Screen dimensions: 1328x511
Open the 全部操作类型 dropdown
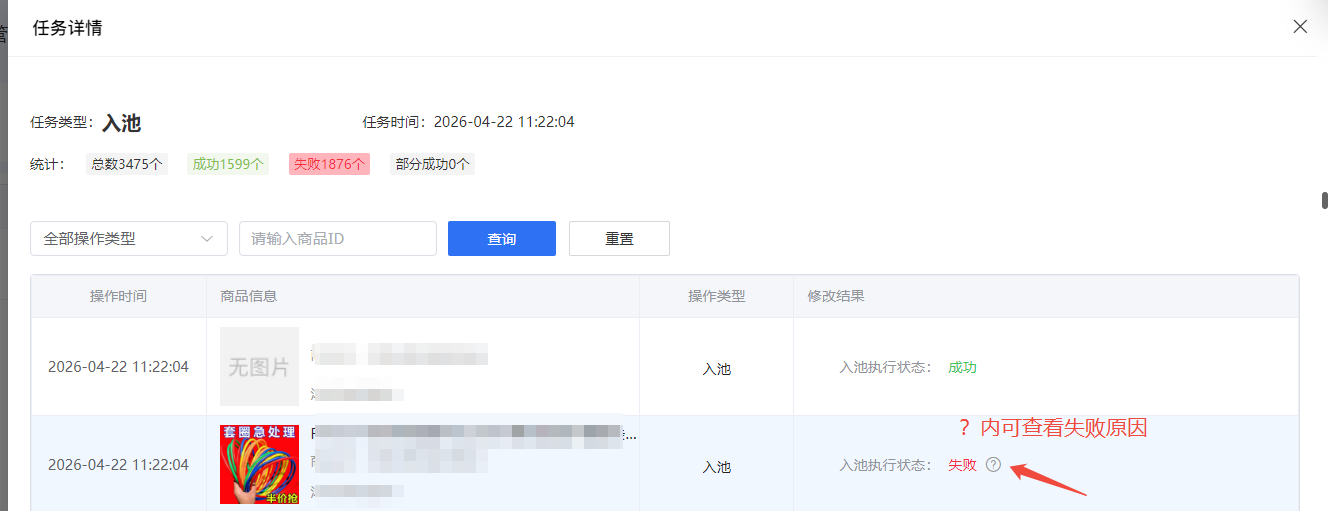(128, 239)
